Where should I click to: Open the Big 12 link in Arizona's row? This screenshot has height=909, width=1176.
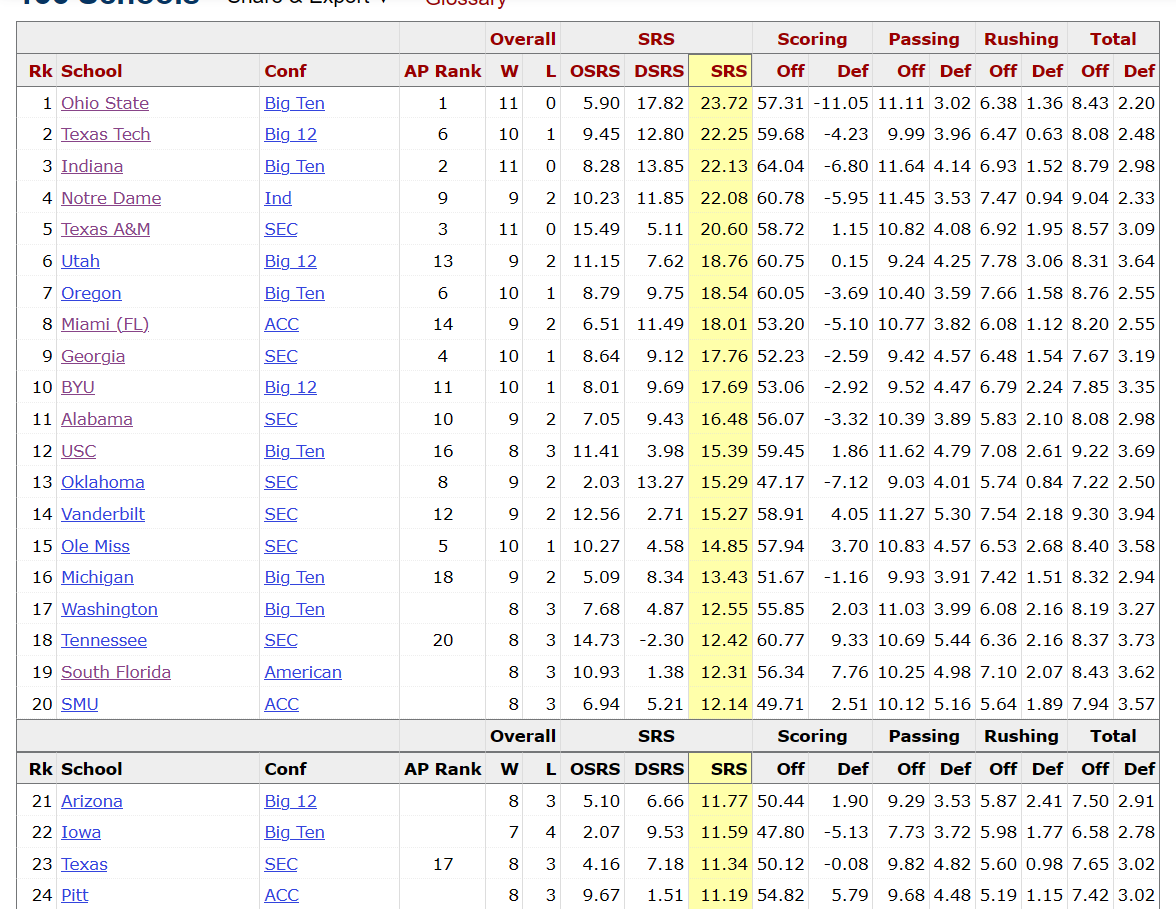pyautogui.click(x=291, y=801)
